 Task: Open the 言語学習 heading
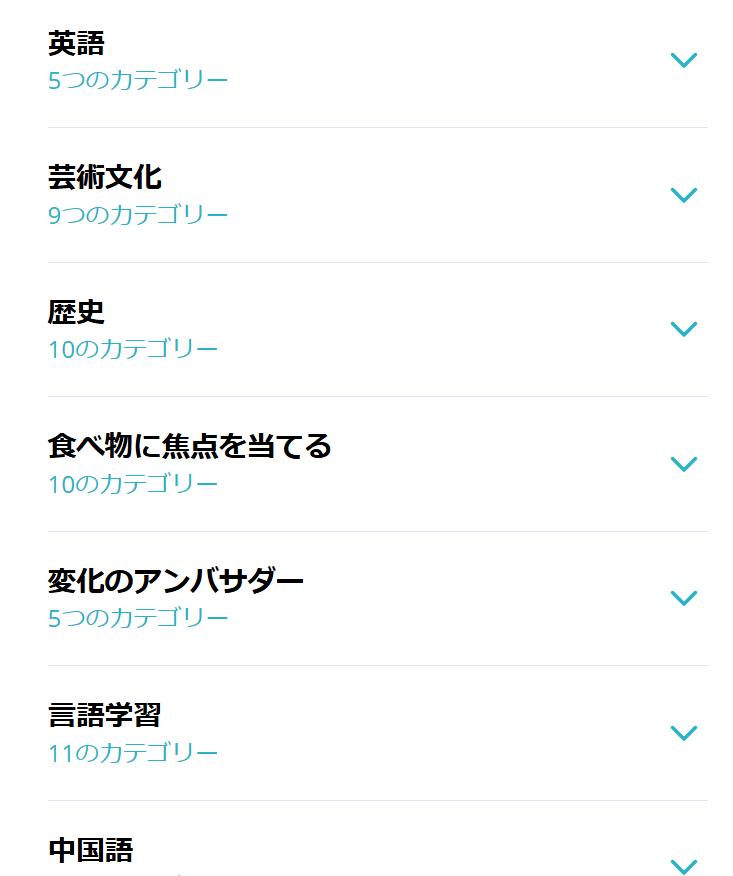pyautogui.click(x=104, y=716)
